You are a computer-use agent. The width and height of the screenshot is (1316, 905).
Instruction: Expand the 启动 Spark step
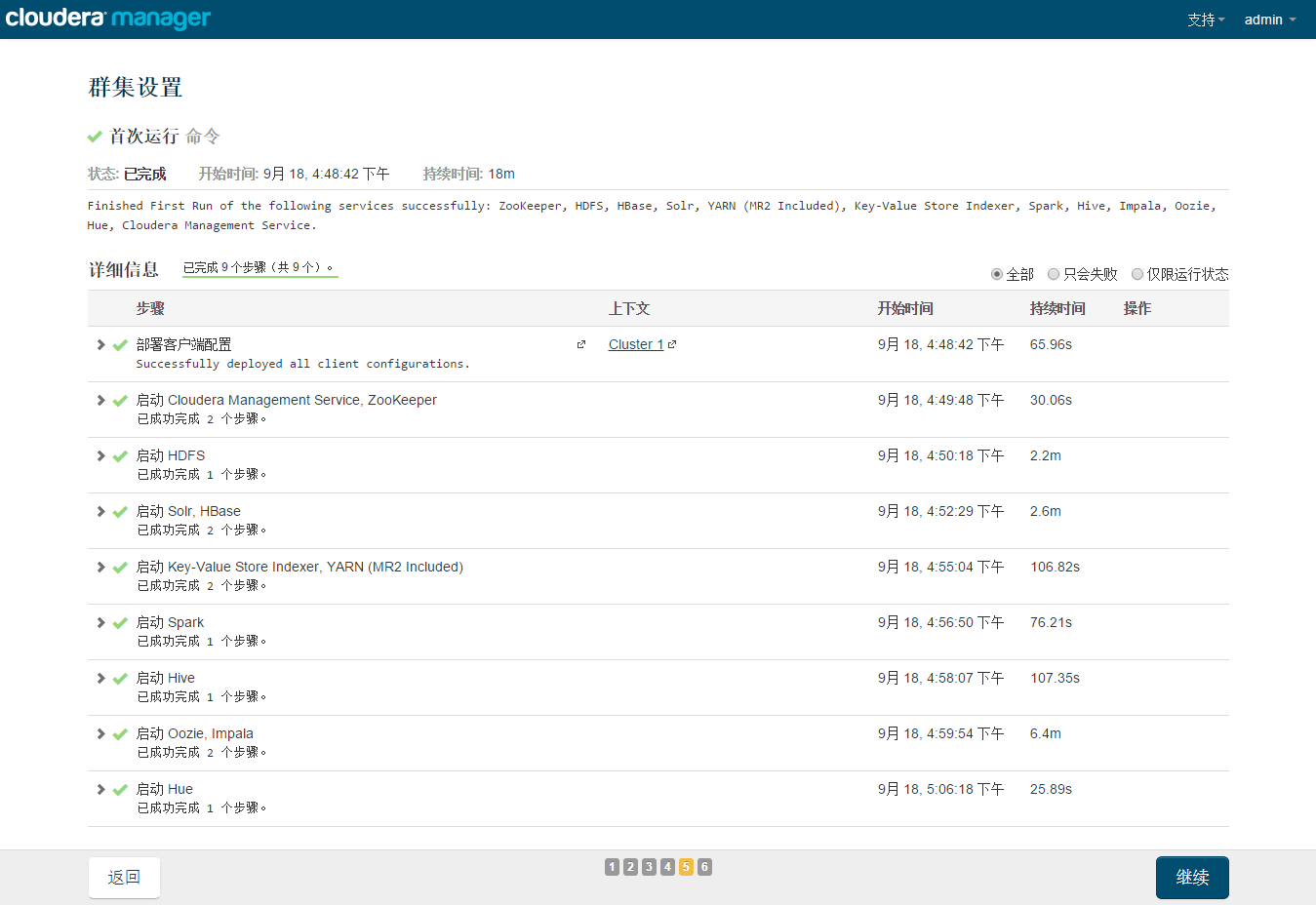100,622
